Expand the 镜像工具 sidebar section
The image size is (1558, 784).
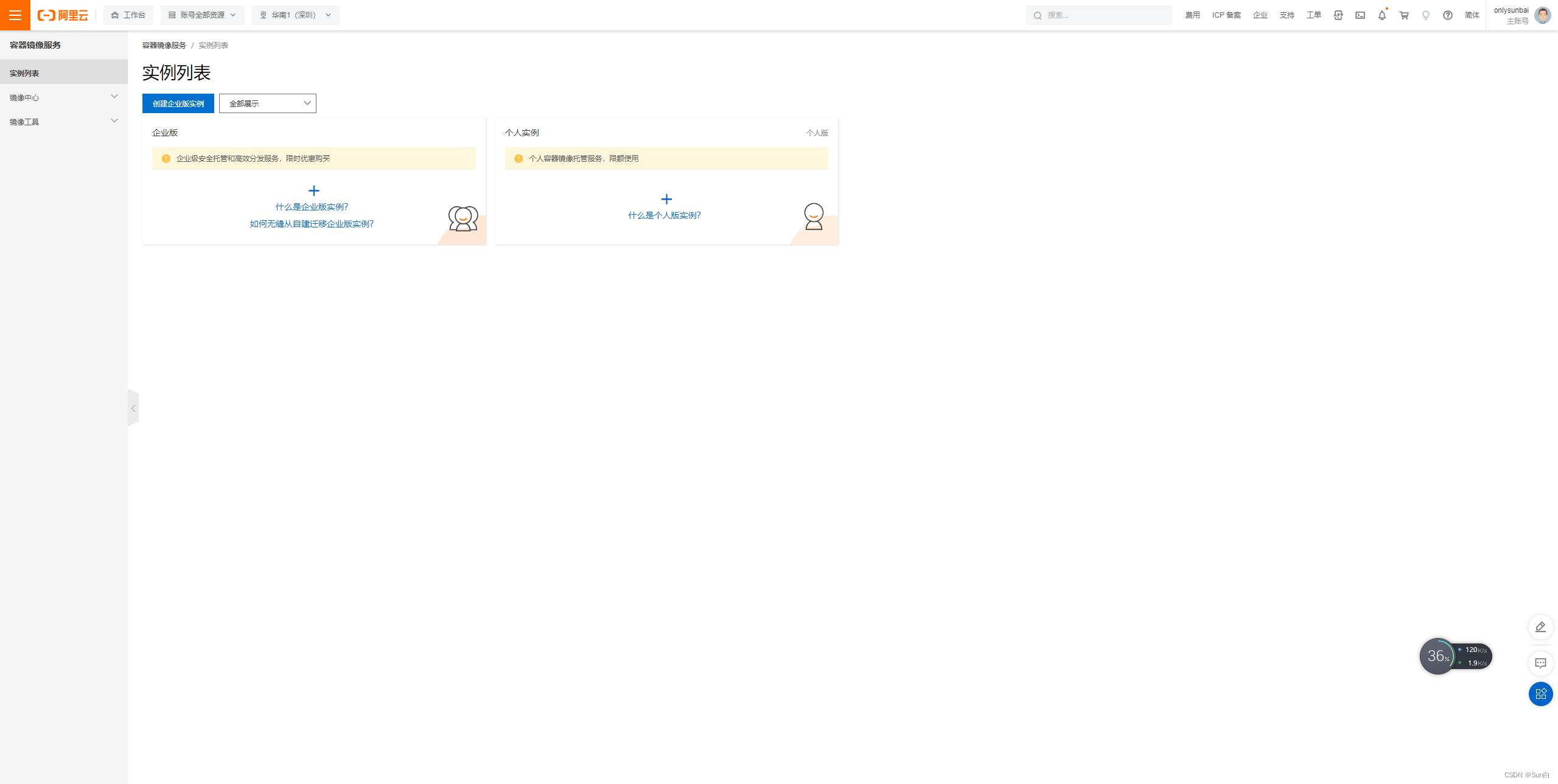(x=64, y=122)
